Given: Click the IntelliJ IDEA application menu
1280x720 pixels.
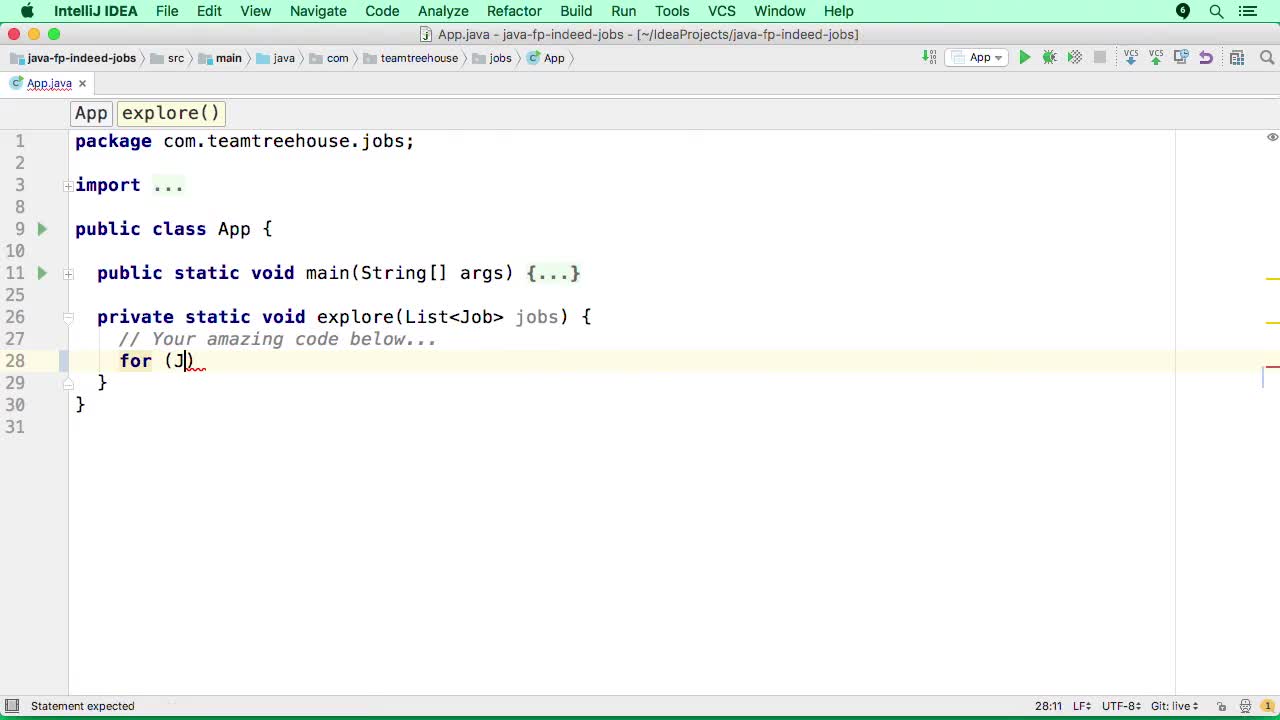Looking at the screenshot, I should point(96,11).
